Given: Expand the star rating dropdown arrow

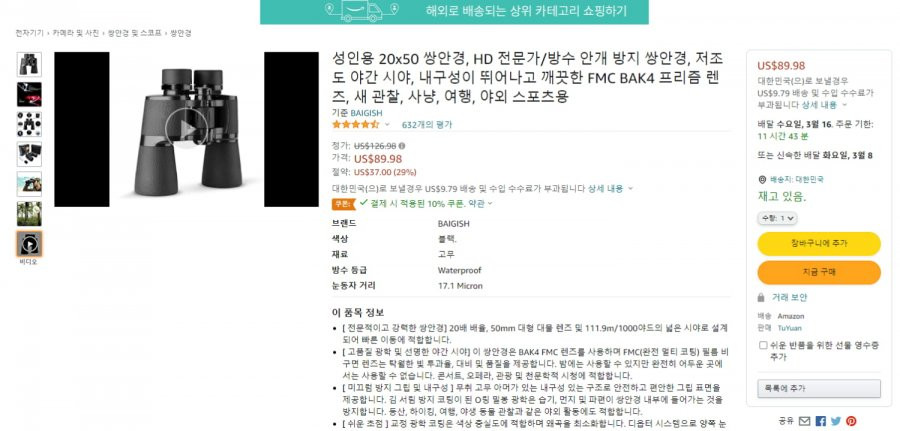Looking at the screenshot, I should [x=387, y=125].
